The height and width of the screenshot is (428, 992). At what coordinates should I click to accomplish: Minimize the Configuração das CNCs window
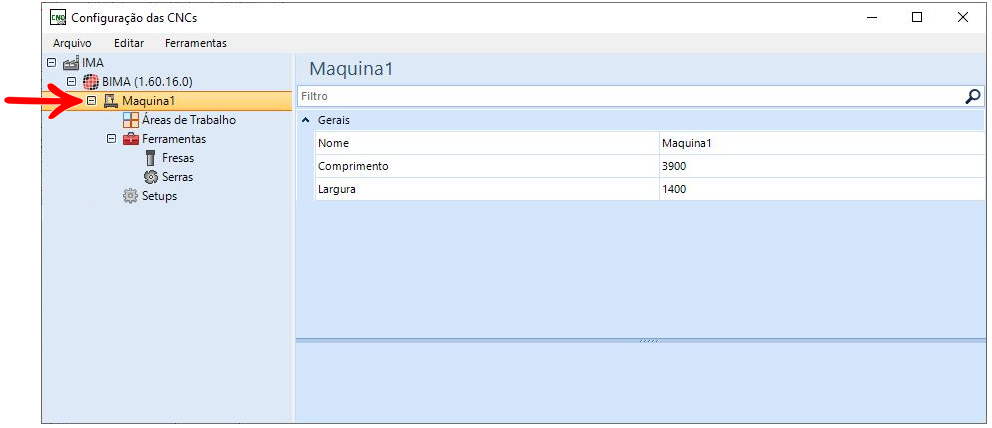[x=871, y=18]
